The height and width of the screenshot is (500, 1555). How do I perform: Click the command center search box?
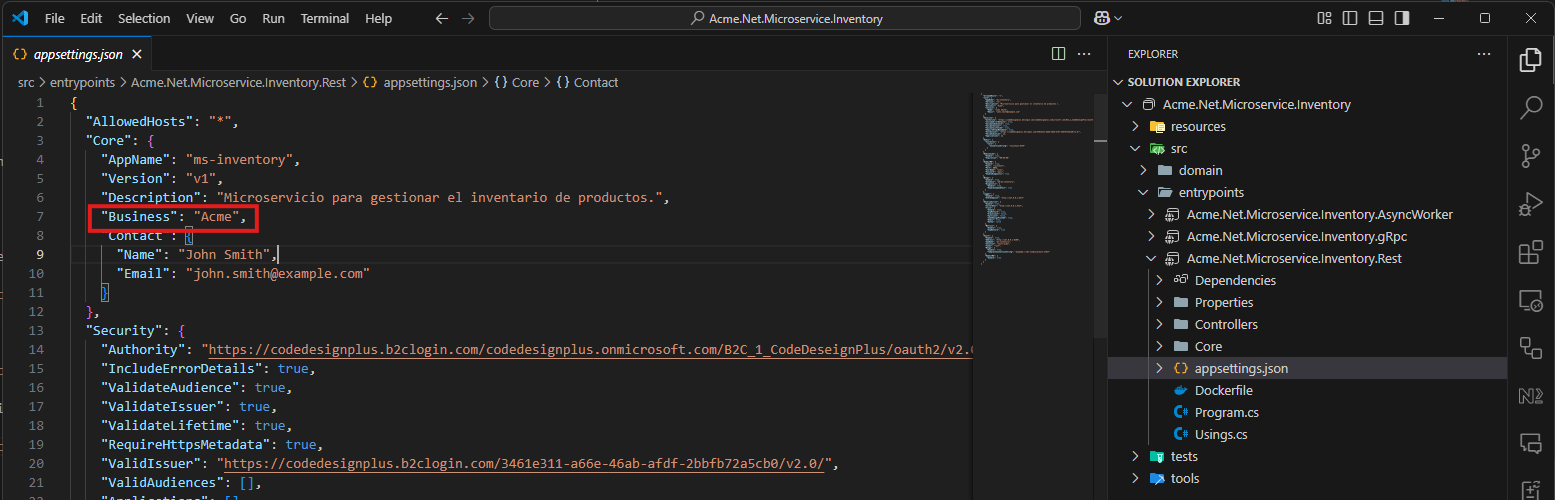coord(785,18)
